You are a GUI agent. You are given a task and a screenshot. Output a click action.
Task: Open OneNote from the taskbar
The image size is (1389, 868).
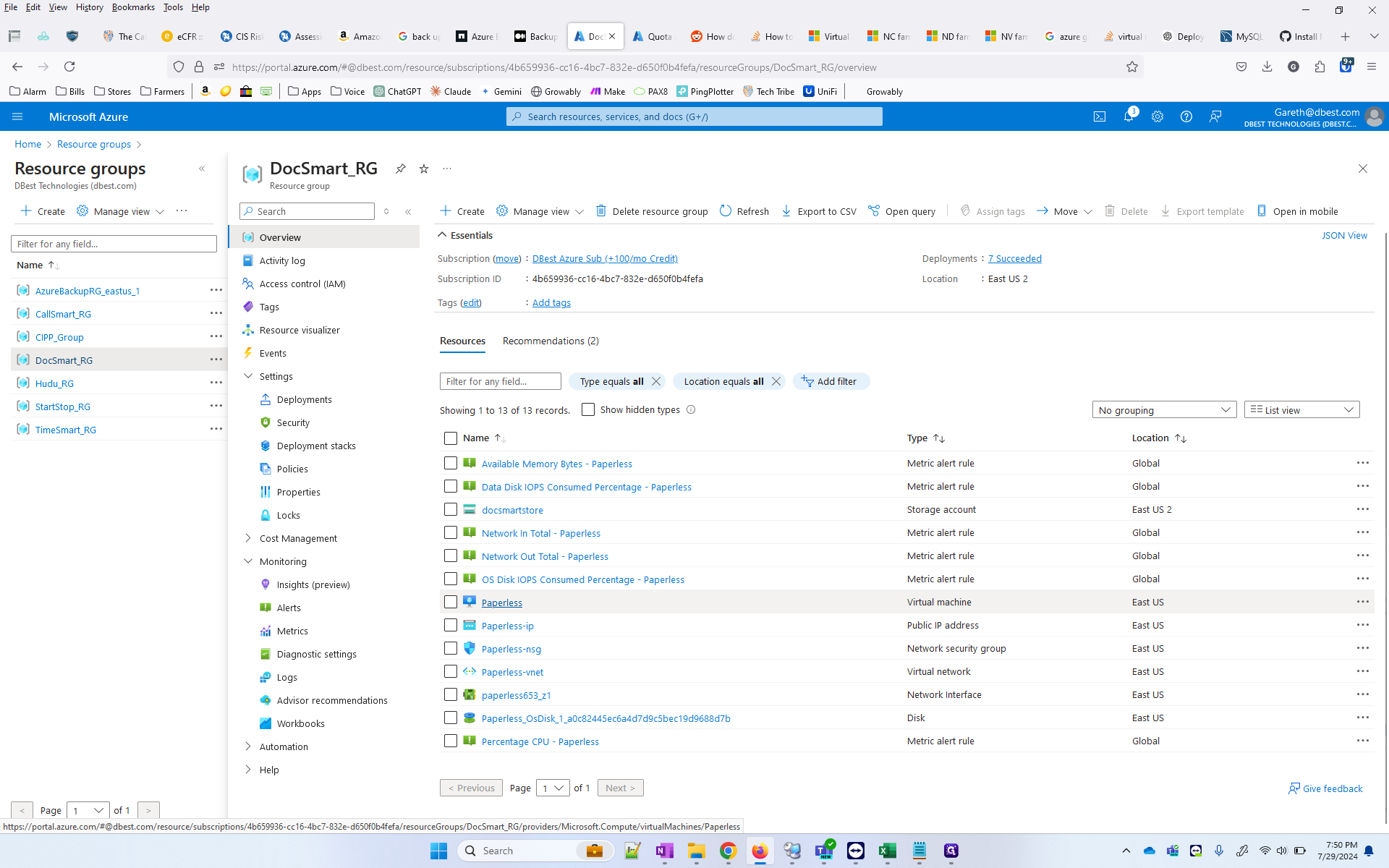point(665,851)
